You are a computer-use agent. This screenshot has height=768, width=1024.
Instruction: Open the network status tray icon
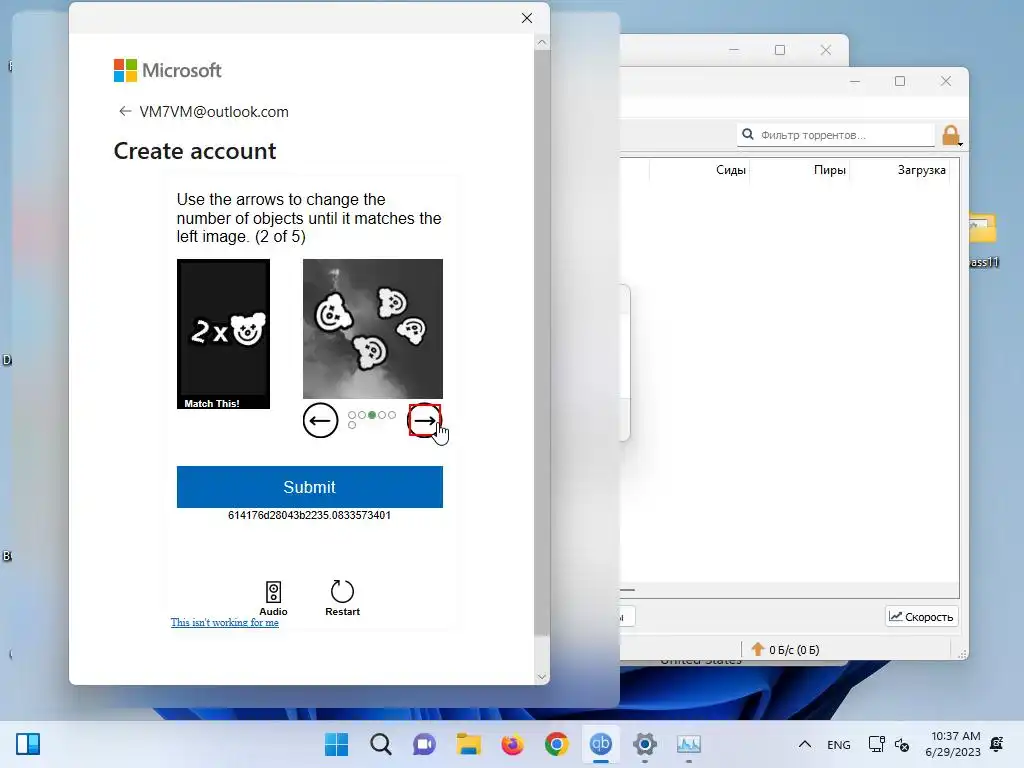[876, 744]
